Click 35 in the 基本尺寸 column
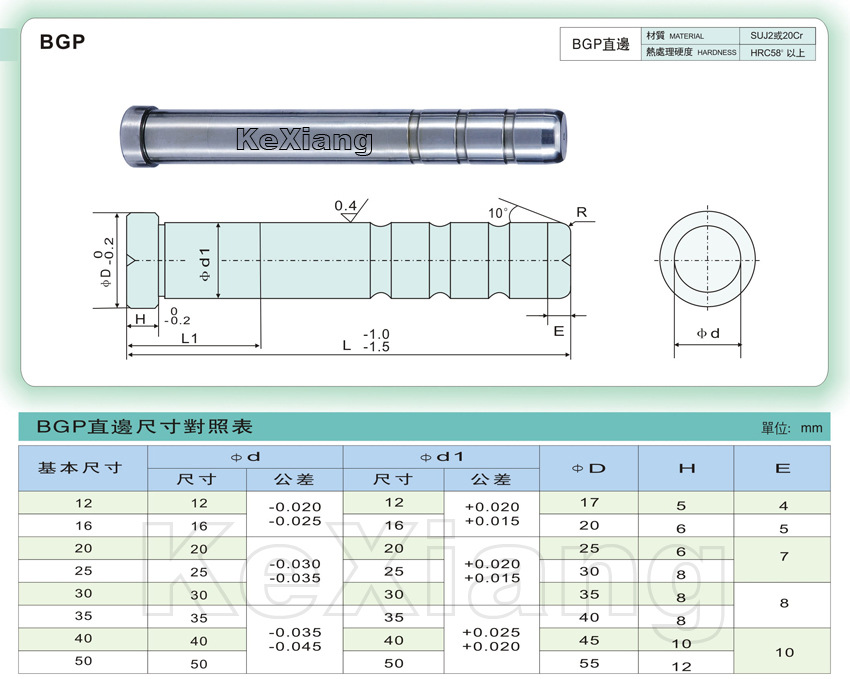 83,616
